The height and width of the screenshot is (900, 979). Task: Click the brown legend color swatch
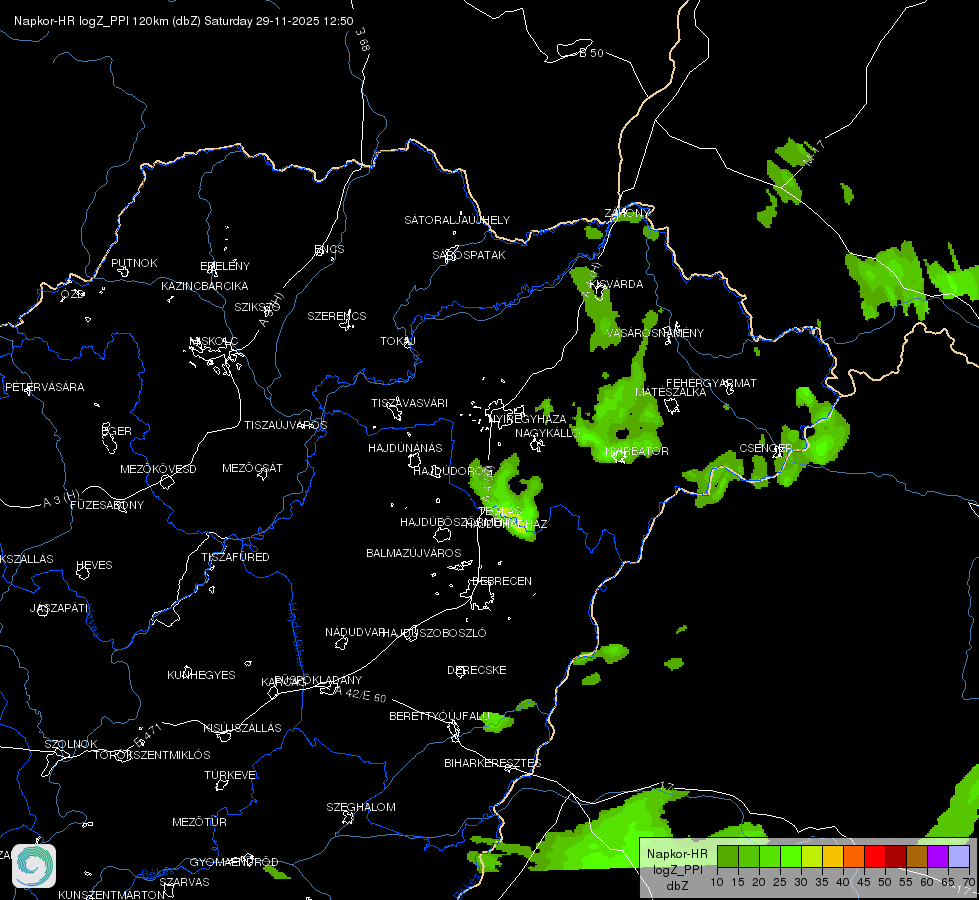coord(917,856)
